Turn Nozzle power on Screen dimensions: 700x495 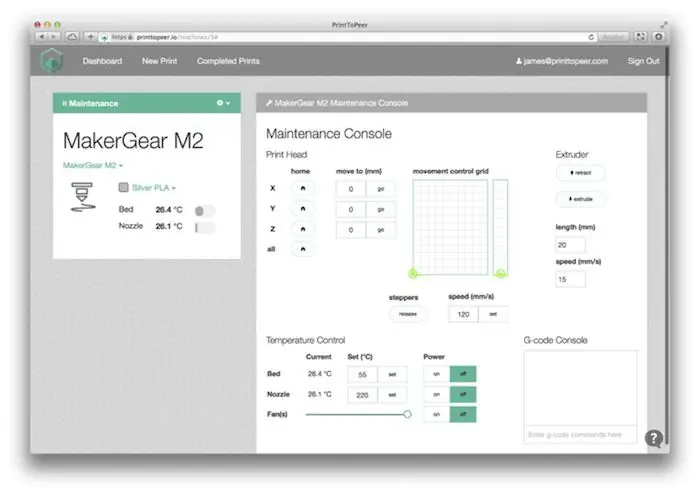pyautogui.click(x=437, y=395)
